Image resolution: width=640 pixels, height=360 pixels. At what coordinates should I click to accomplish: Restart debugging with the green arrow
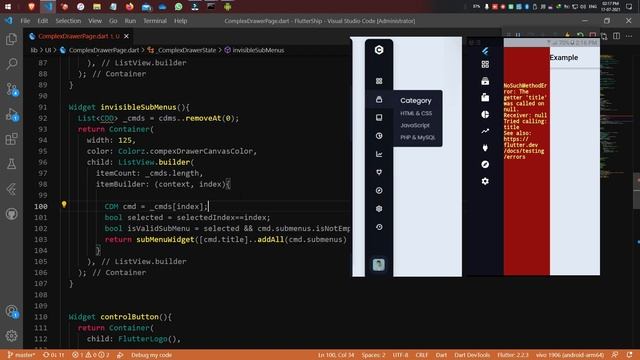(x=580, y=36)
